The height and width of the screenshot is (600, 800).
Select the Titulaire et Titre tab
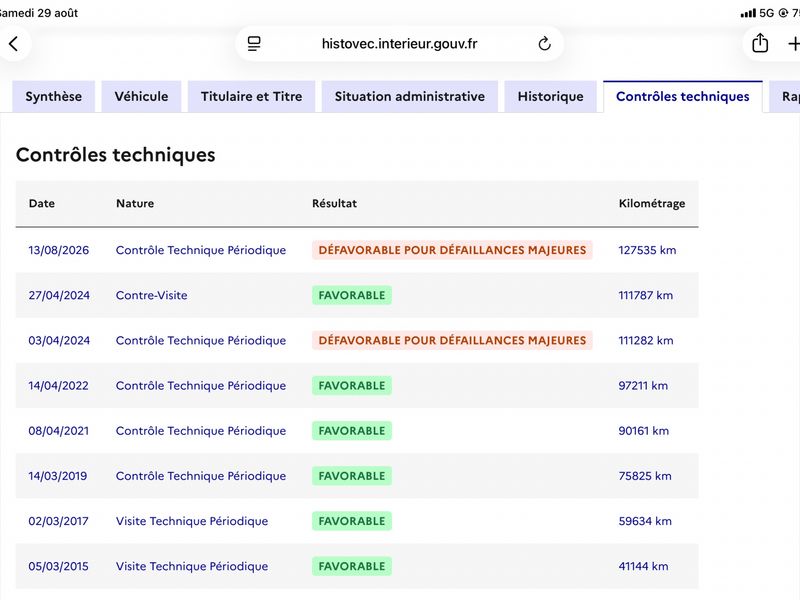(x=252, y=96)
